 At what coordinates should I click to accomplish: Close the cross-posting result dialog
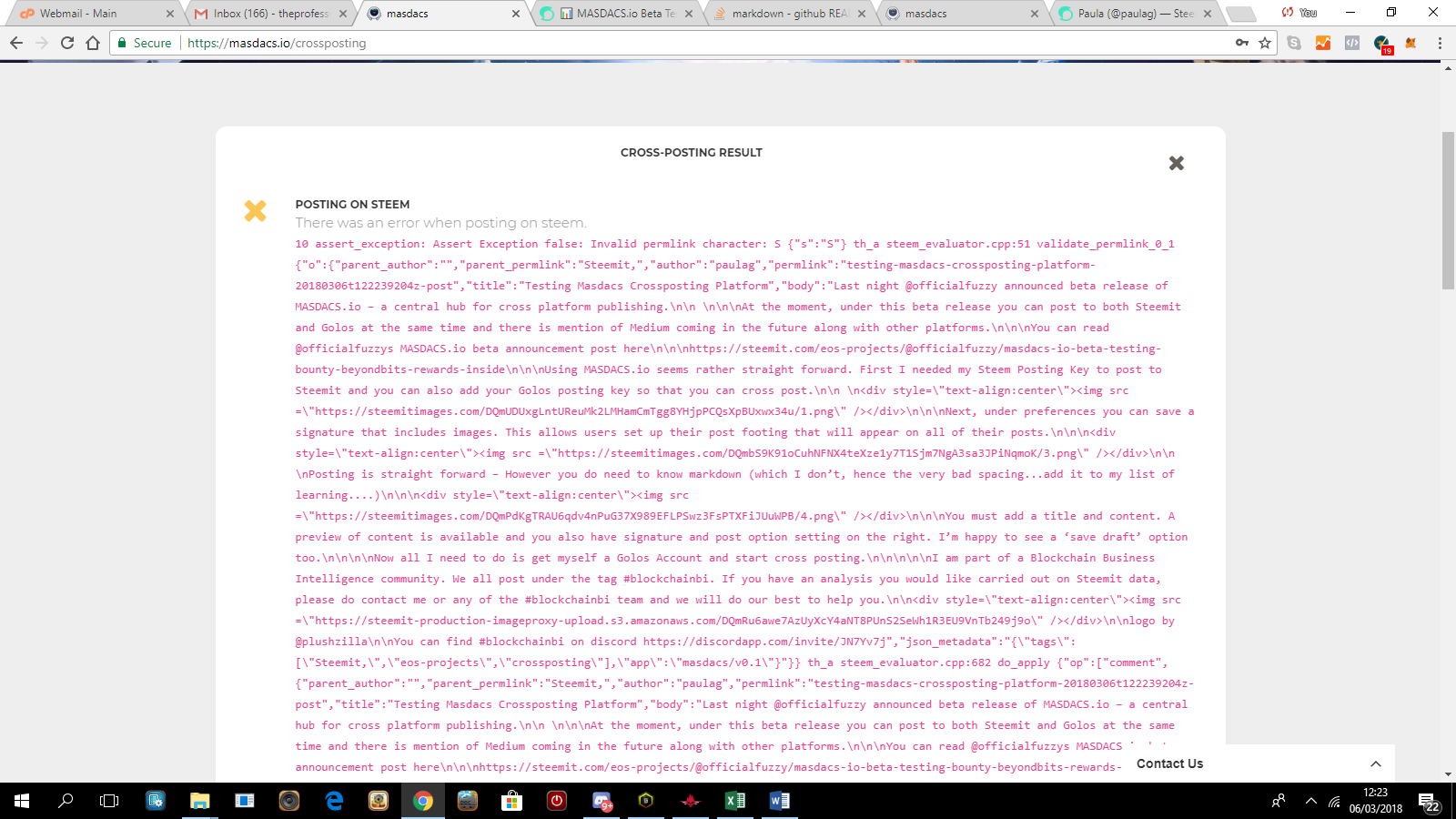point(1177,163)
